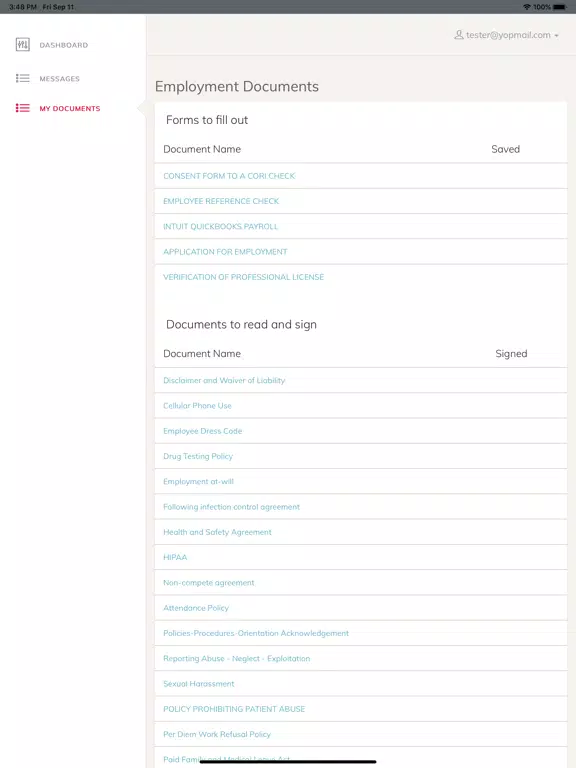The width and height of the screenshot is (576, 768).
Task: Open Attendance Policy document
Action: pyautogui.click(x=196, y=608)
